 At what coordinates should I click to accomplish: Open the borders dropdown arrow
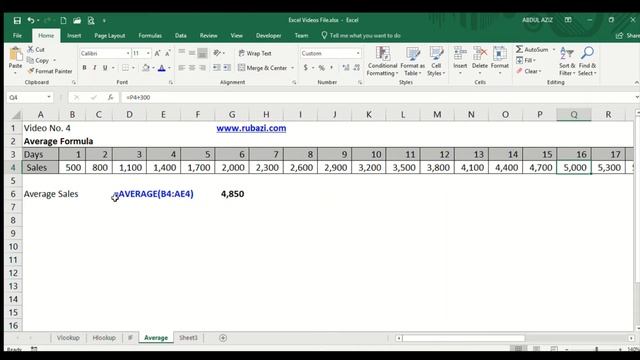[x=133, y=68]
